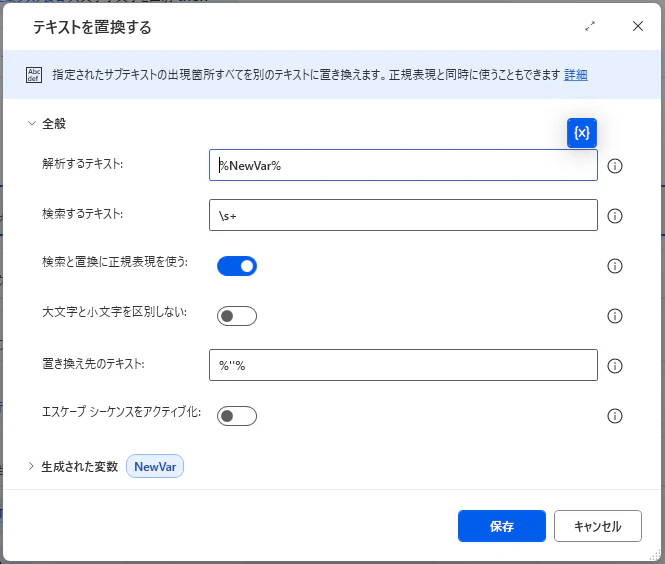Enable 大文字と小文字を区別しない toggle
This screenshot has height=564, width=665.
coord(237,316)
